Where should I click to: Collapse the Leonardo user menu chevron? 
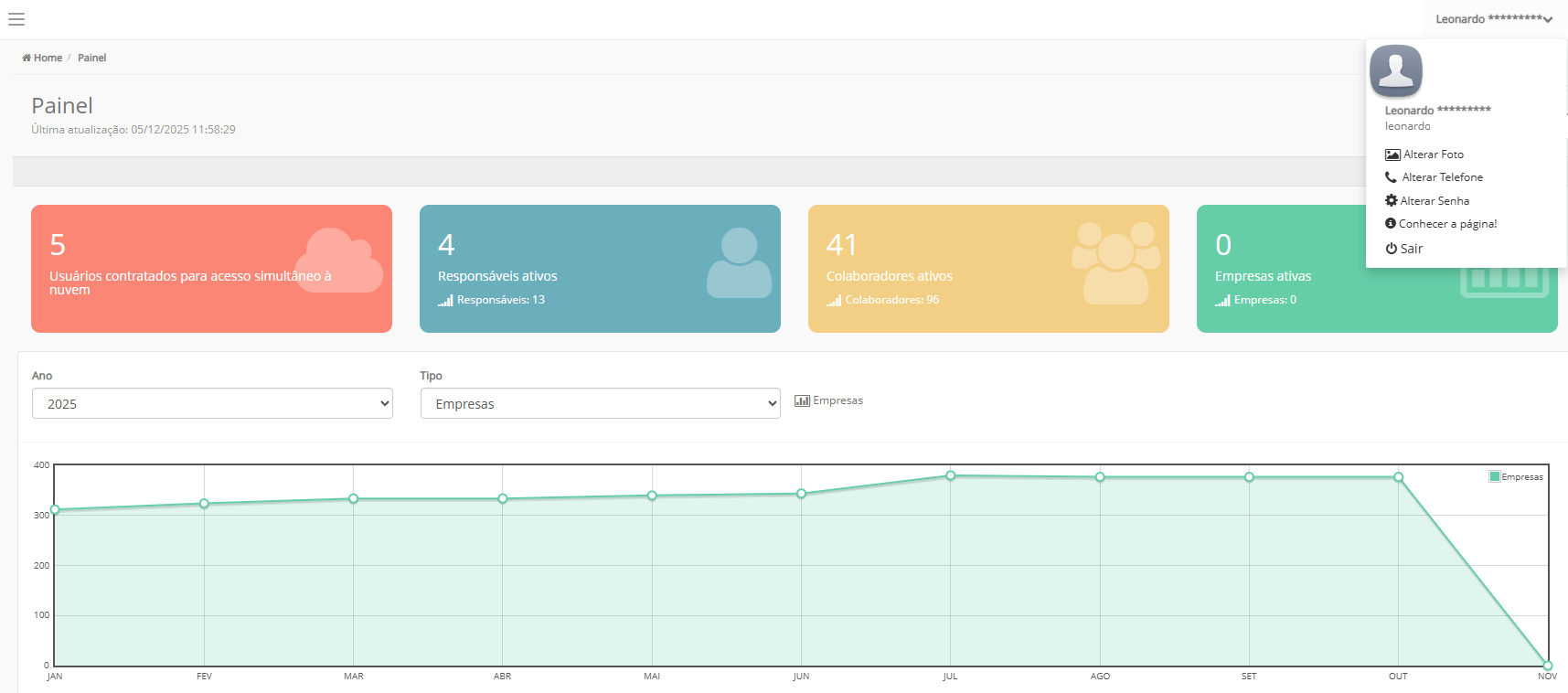pos(1547,20)
